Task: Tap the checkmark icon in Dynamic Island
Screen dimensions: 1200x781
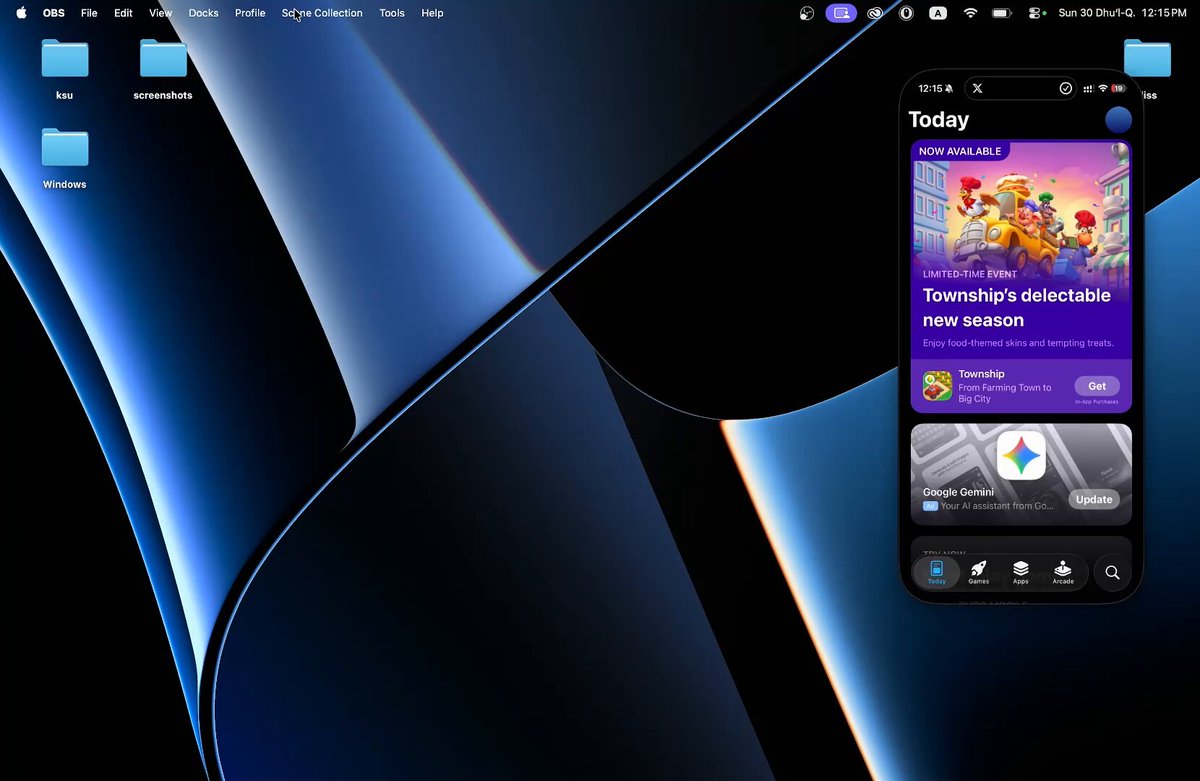Action: 1066,88
